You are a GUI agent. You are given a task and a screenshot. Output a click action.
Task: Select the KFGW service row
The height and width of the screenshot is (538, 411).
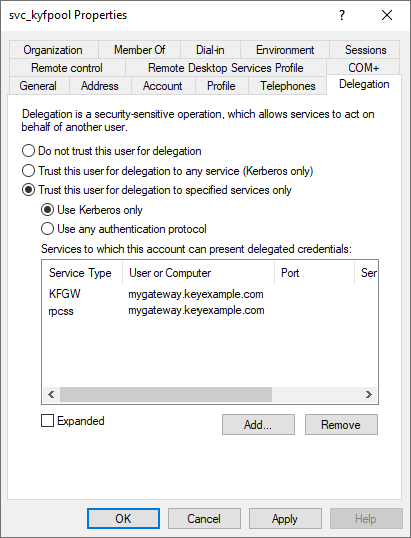click(210, 294)
